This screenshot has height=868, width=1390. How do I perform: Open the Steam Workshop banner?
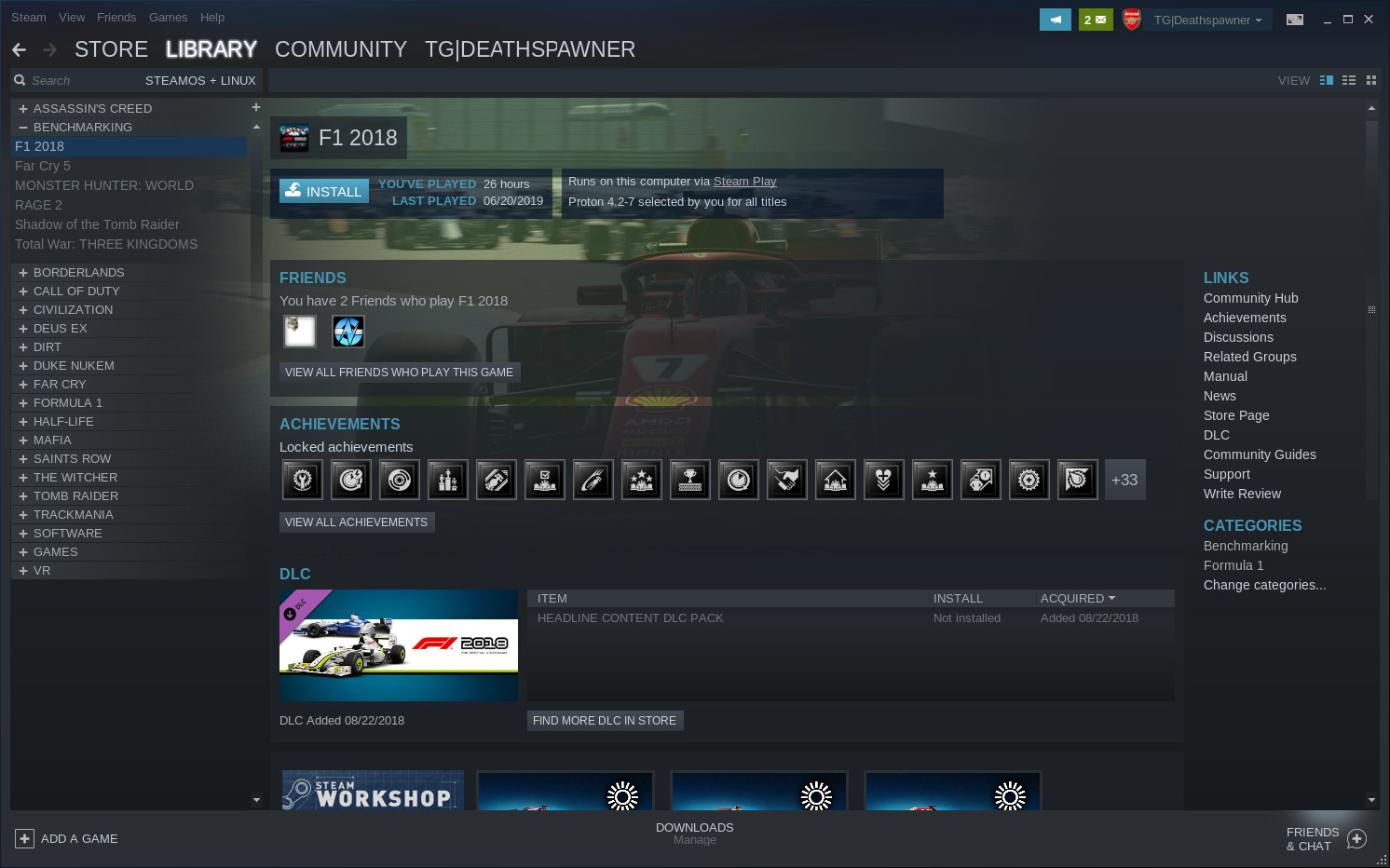pyautogui.click(x=373, y=790)
